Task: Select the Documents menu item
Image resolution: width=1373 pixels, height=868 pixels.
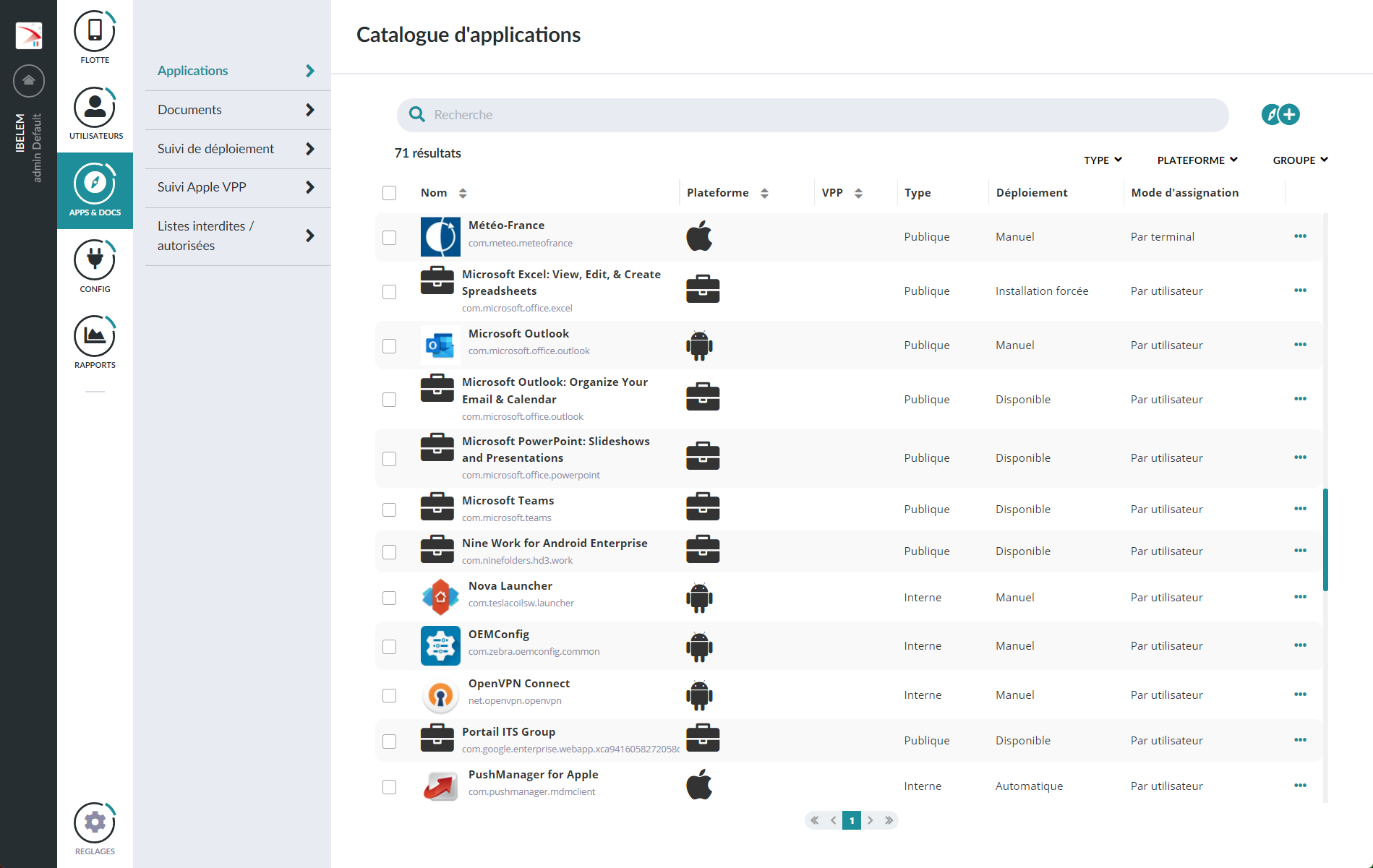Action: (x=238, y=110)
